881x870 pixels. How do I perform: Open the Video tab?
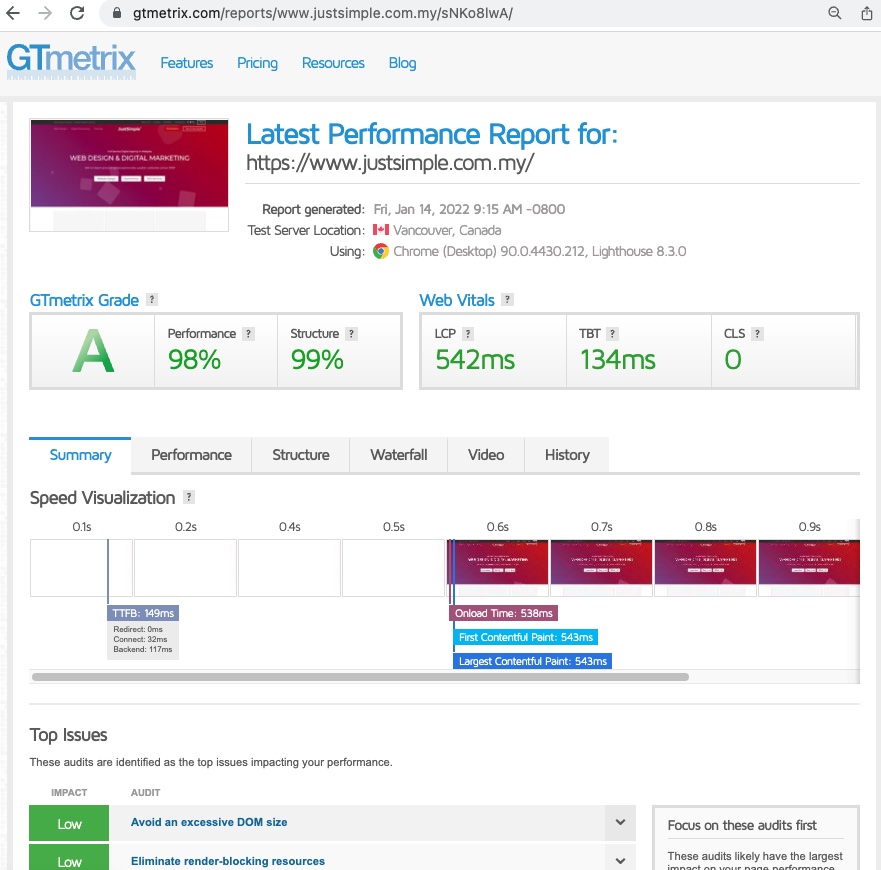pos(486,455)
